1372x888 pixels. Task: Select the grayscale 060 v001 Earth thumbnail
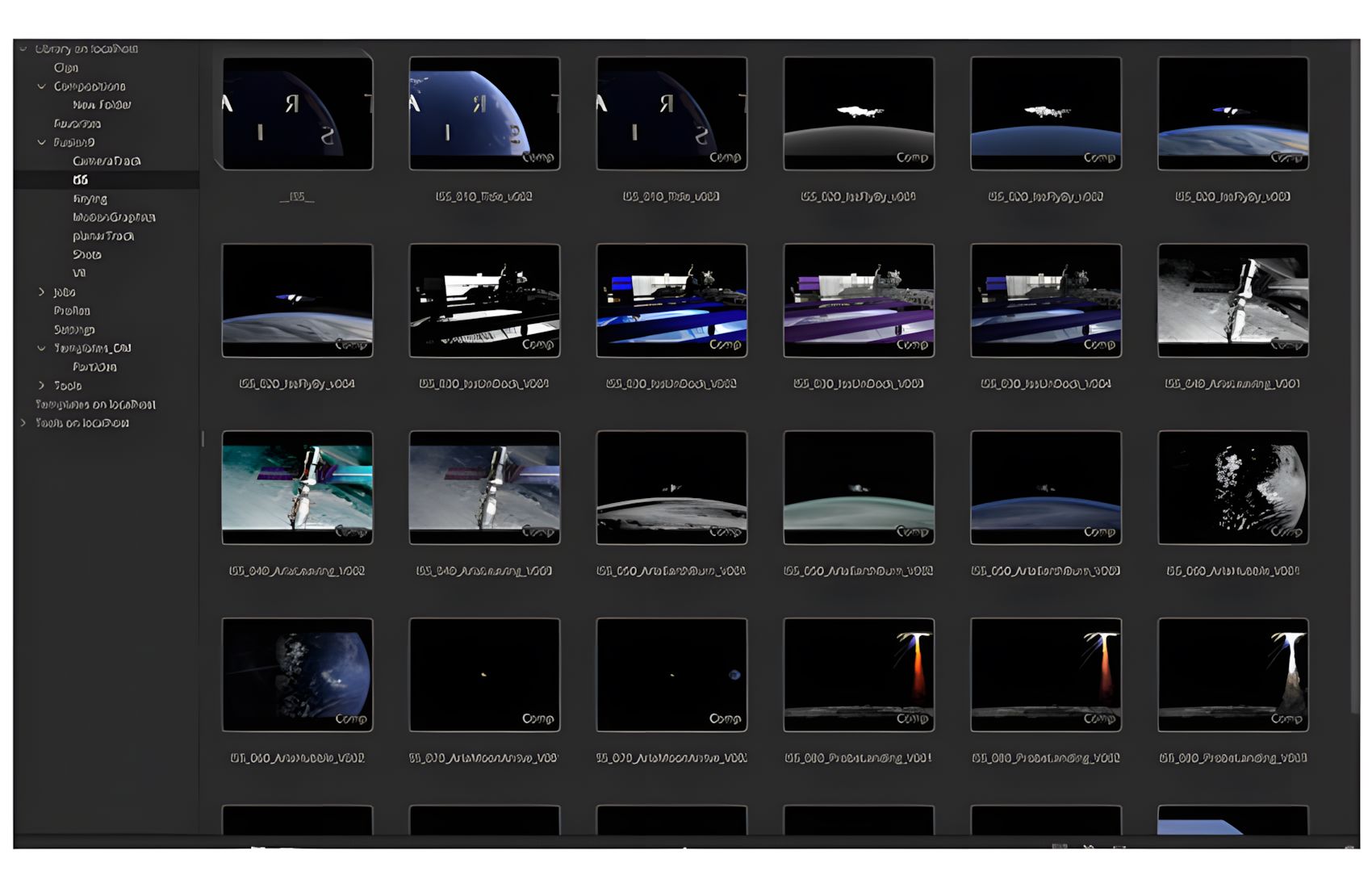1233,488
